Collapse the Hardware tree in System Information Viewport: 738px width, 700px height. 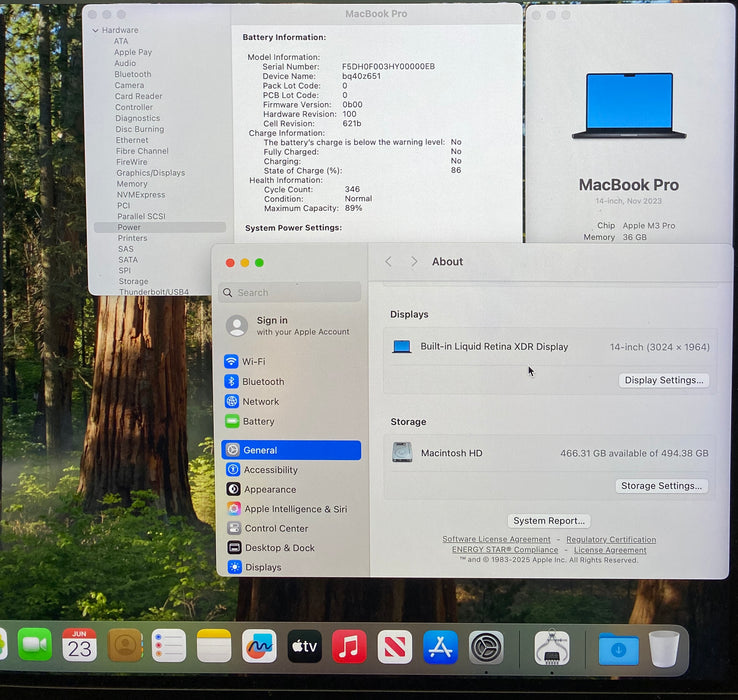tap(96, 30)
